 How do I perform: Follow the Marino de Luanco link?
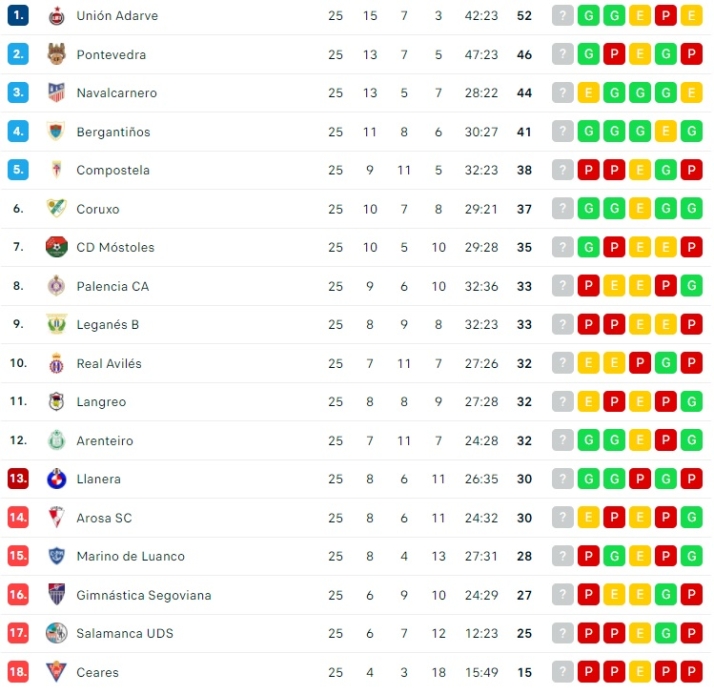(x=130, y=556)
